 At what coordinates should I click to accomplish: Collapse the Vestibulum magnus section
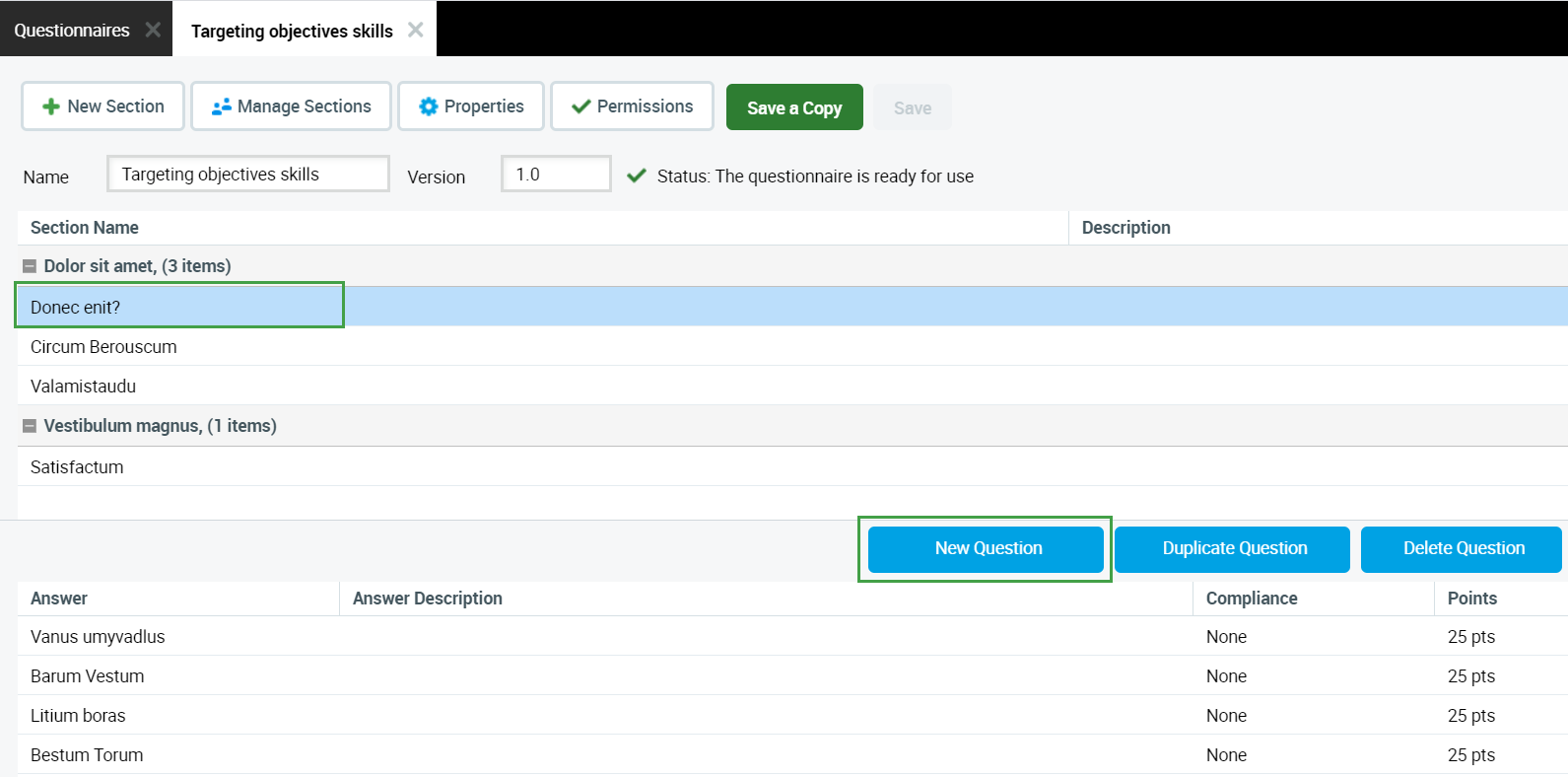[x=30, y=426]
